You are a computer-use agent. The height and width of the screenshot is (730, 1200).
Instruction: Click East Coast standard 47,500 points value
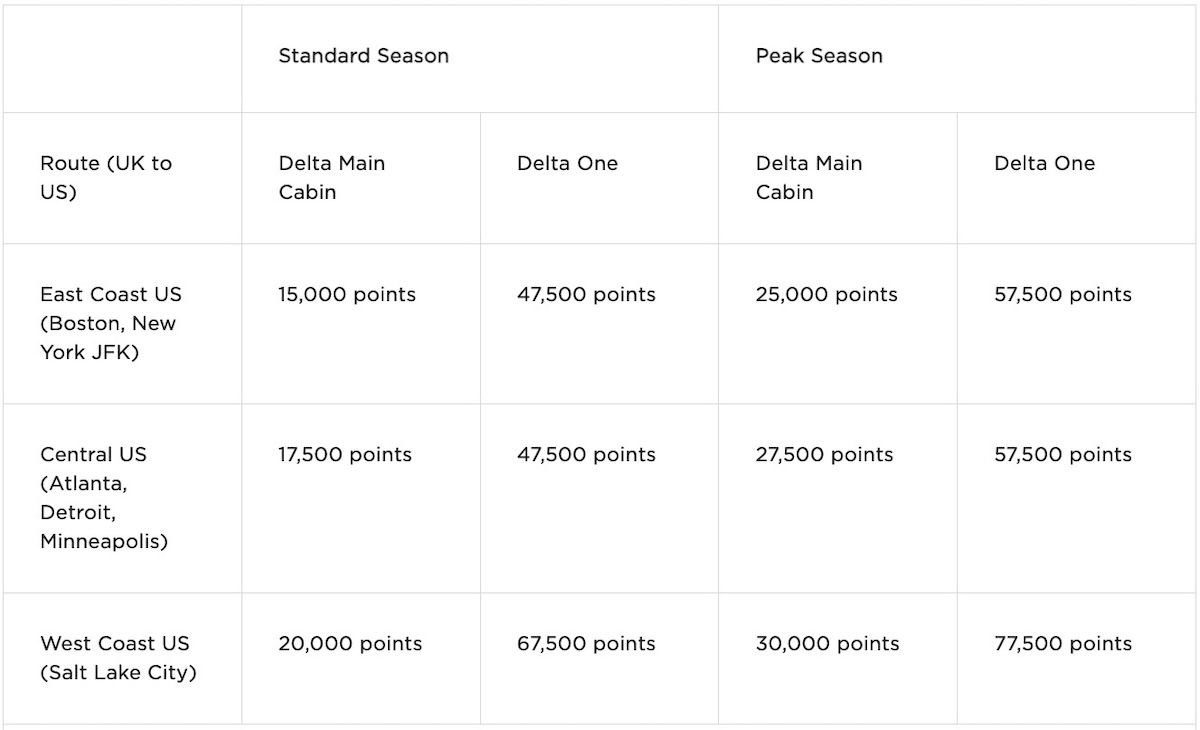coord(586,295)
